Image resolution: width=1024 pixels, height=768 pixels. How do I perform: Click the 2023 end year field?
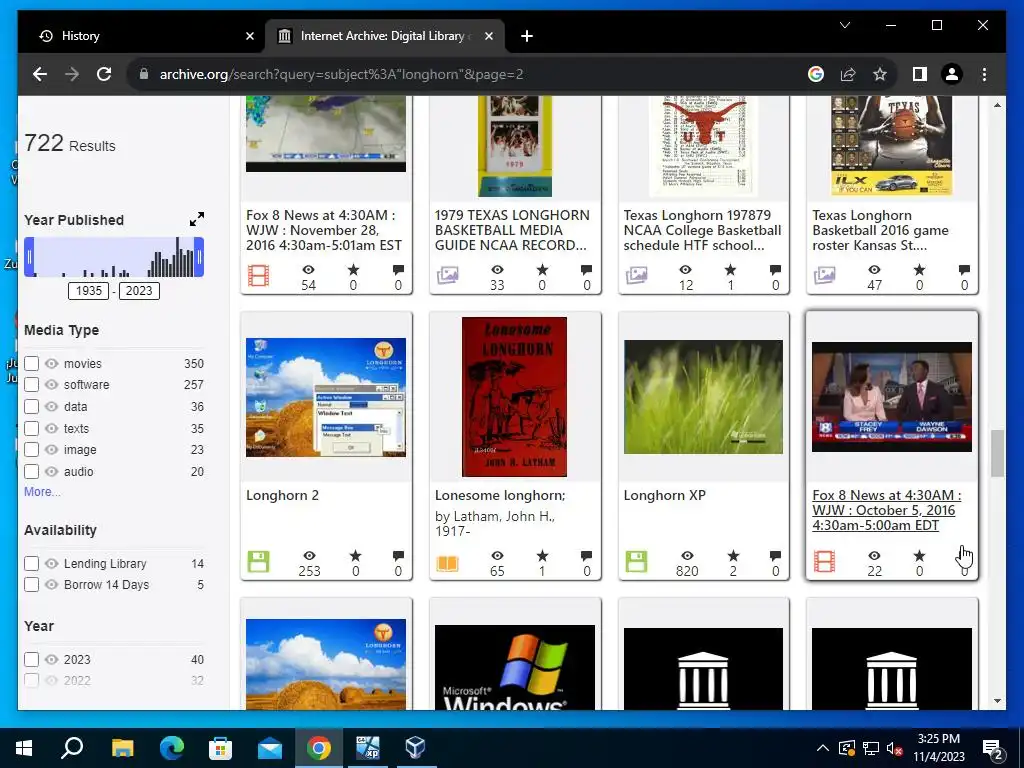click(138, 291)
